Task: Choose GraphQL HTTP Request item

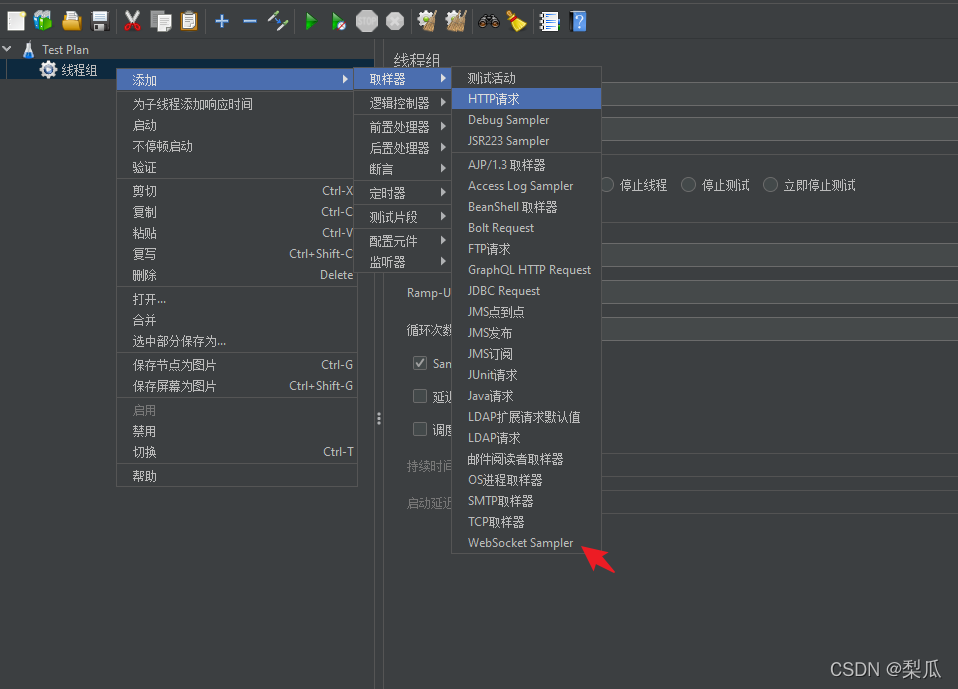Action: [526, 269]
